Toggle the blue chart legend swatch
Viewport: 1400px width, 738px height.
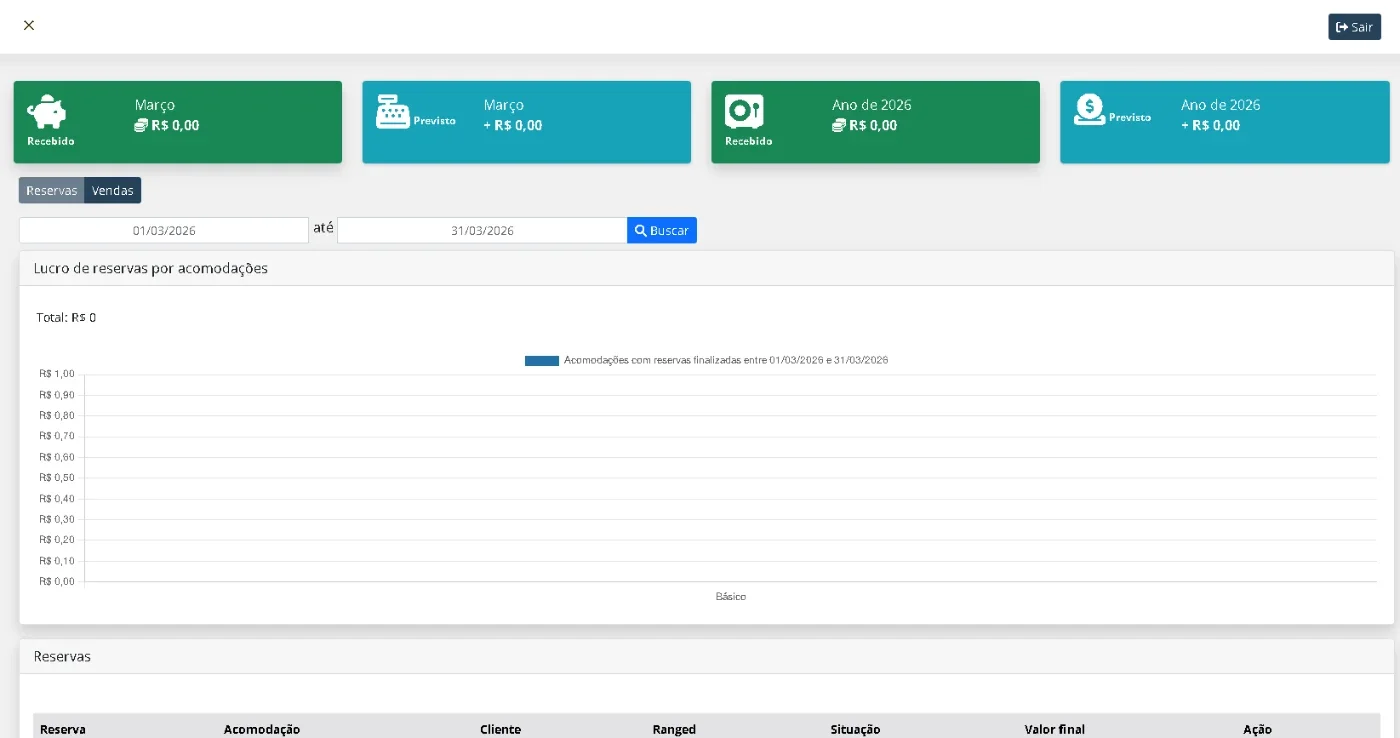[x=541, y=360]
